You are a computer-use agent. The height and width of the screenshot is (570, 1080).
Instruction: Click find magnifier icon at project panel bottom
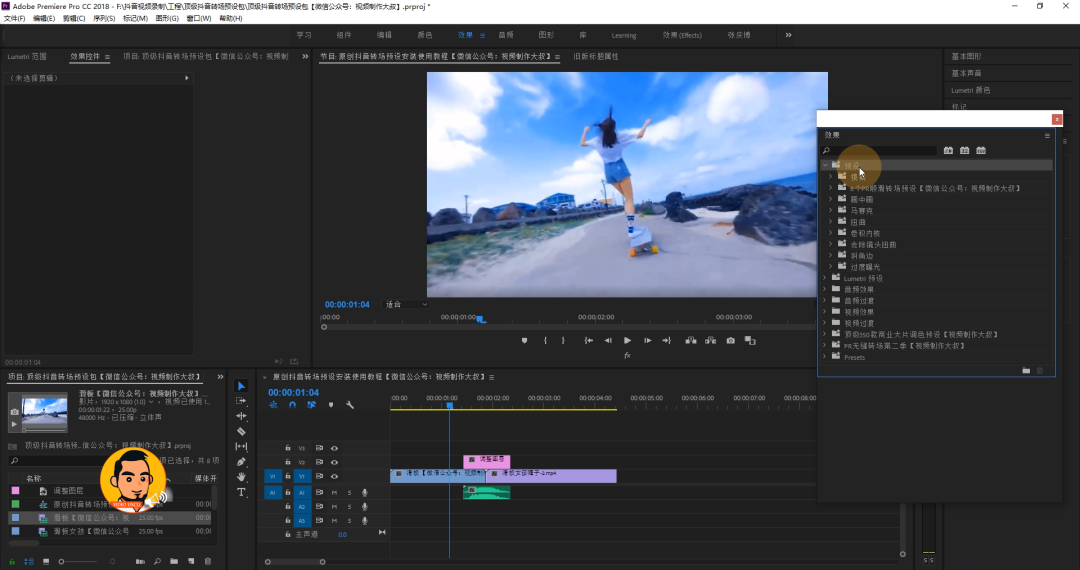(x=158, y=562)
